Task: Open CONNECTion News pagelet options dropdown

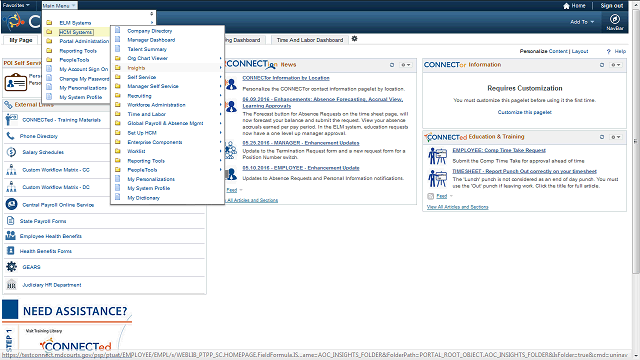Action: (x=406, y=65)
